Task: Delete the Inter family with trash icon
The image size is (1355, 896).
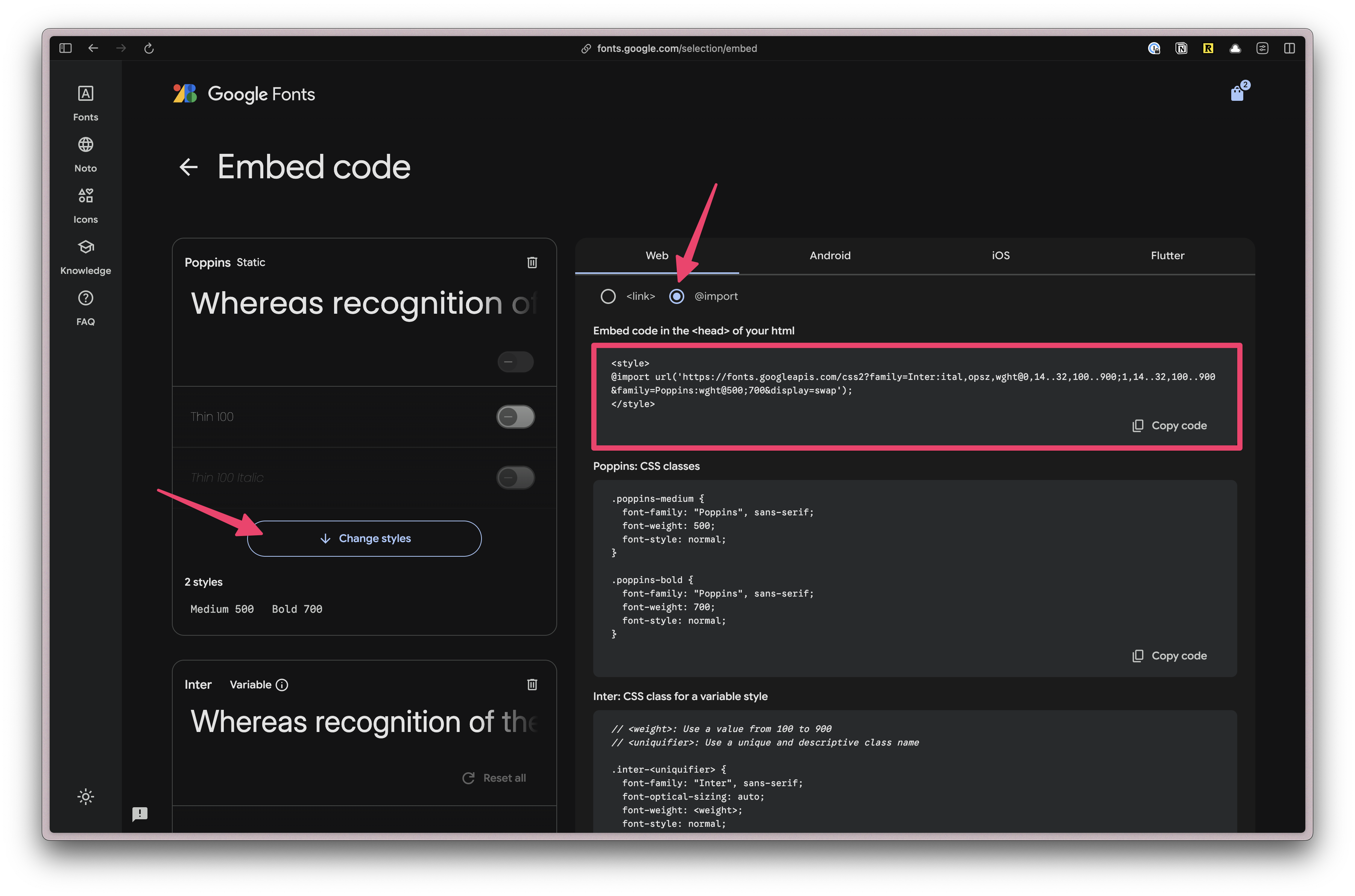Action: tap(532, 685)
